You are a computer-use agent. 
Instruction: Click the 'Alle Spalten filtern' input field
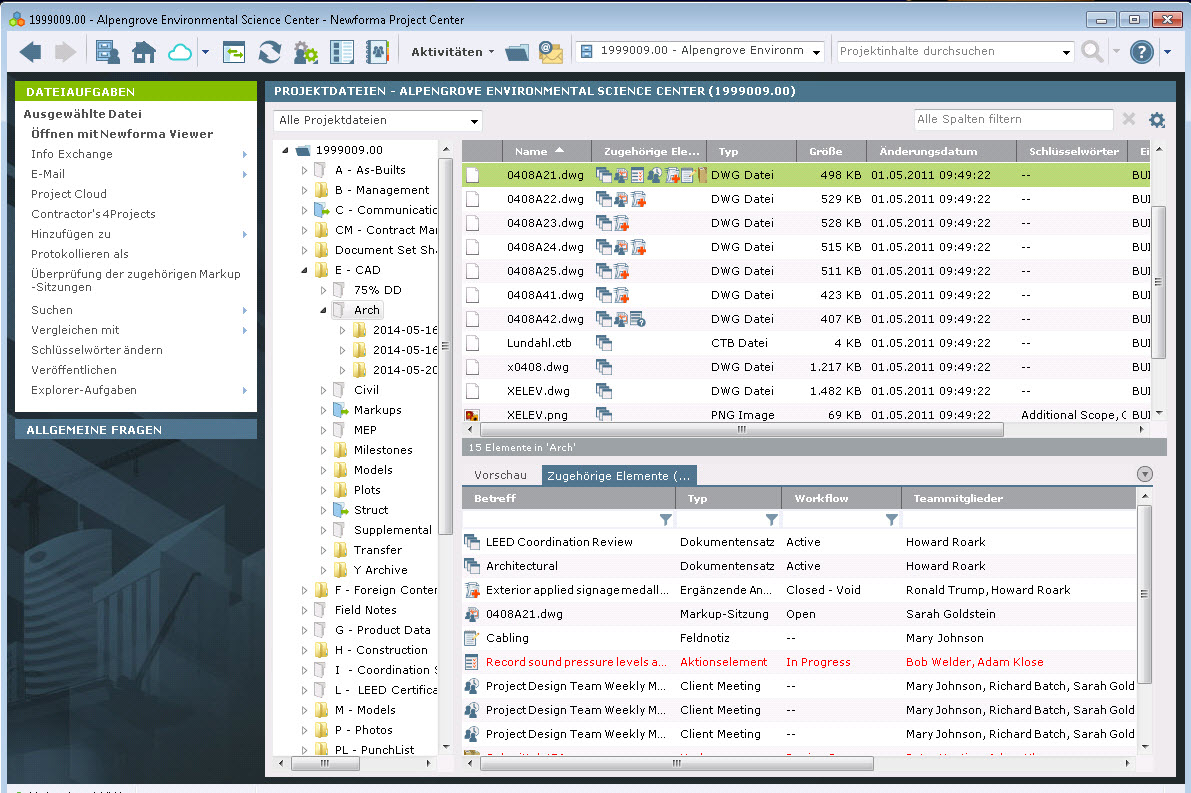[1012, 120]
